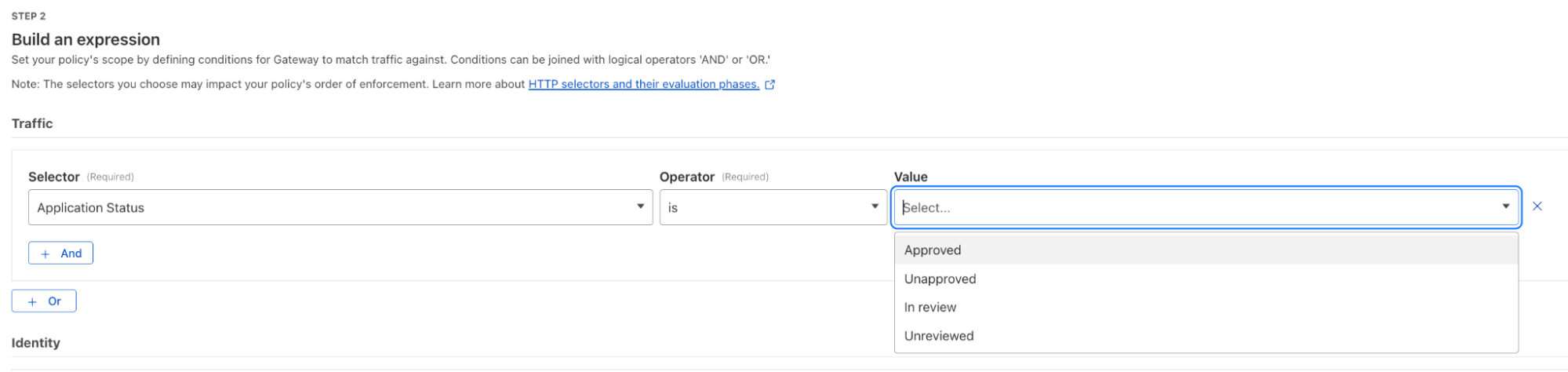Open the Application Status selector field
The height and width of the screenshot is (372, 1568).
click(329, 207)
